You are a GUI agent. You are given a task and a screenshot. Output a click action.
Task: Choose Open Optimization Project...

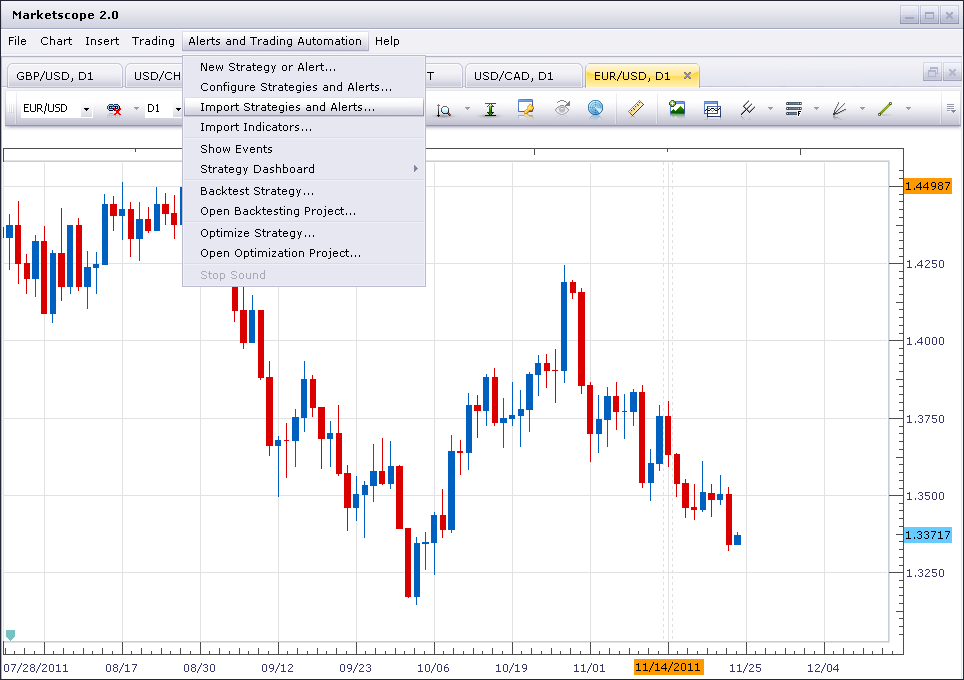[x=304, y=253]
